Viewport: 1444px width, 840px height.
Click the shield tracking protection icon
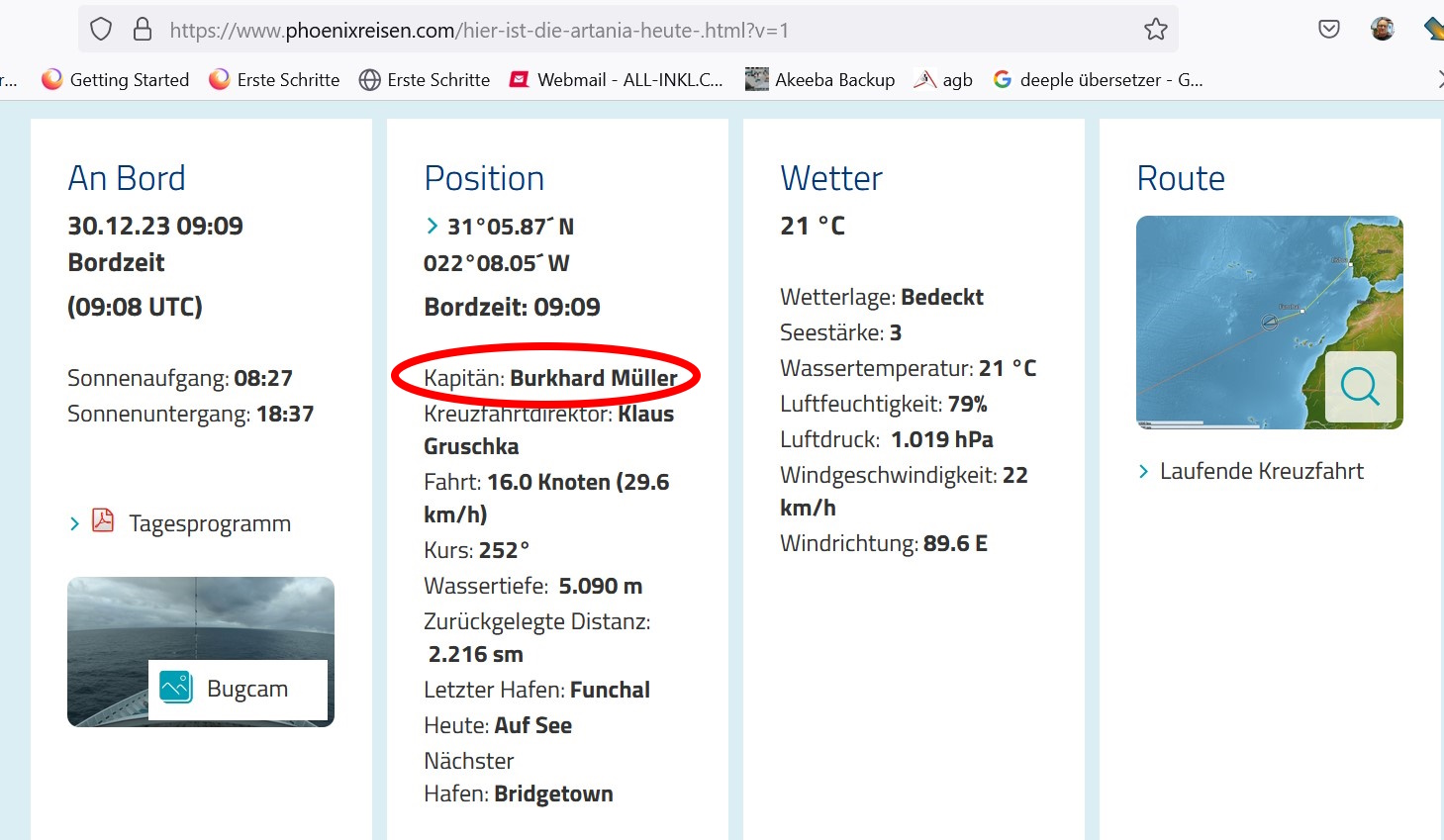pos(101,30)
